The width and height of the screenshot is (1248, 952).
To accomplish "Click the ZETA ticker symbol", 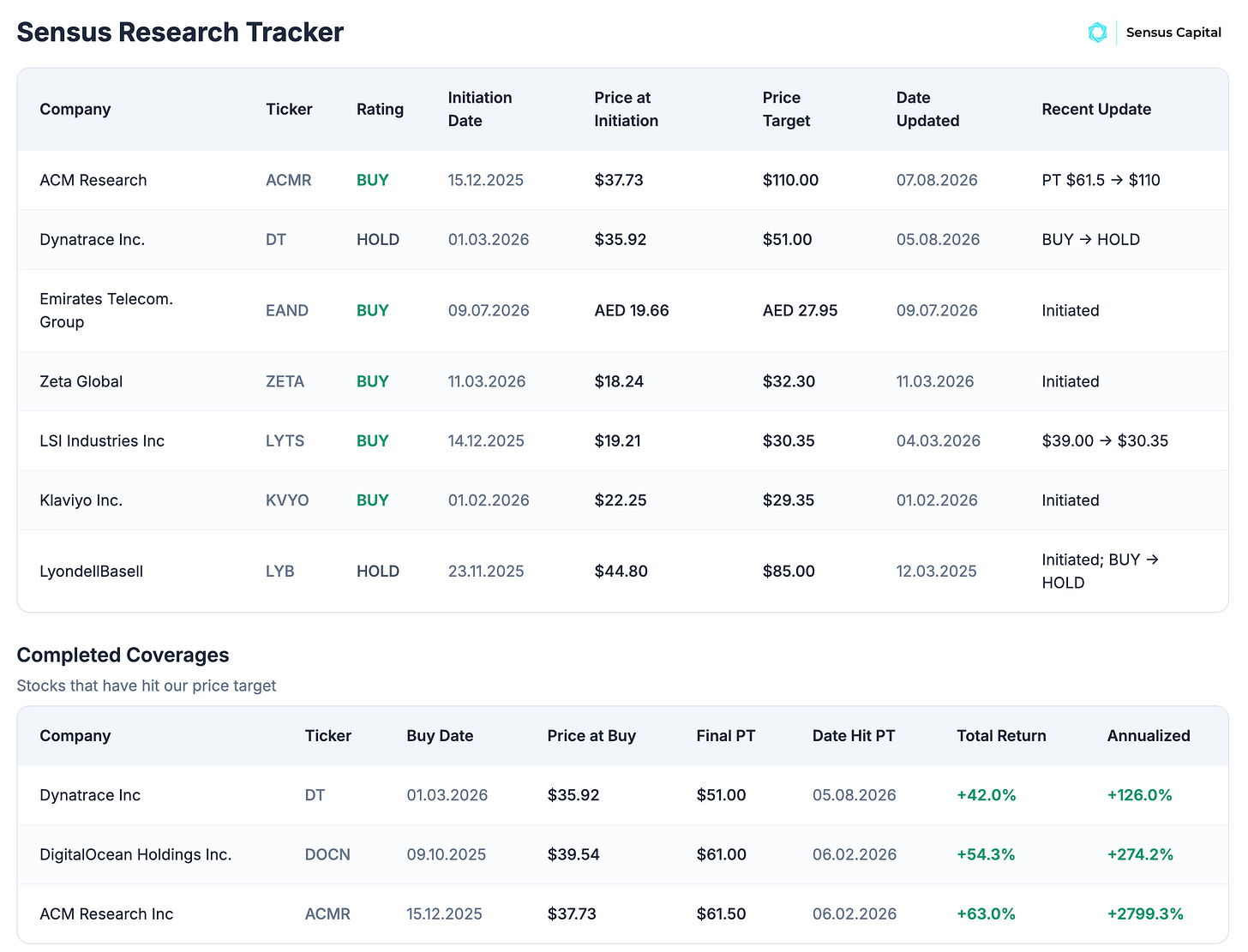I will (285, 381).
